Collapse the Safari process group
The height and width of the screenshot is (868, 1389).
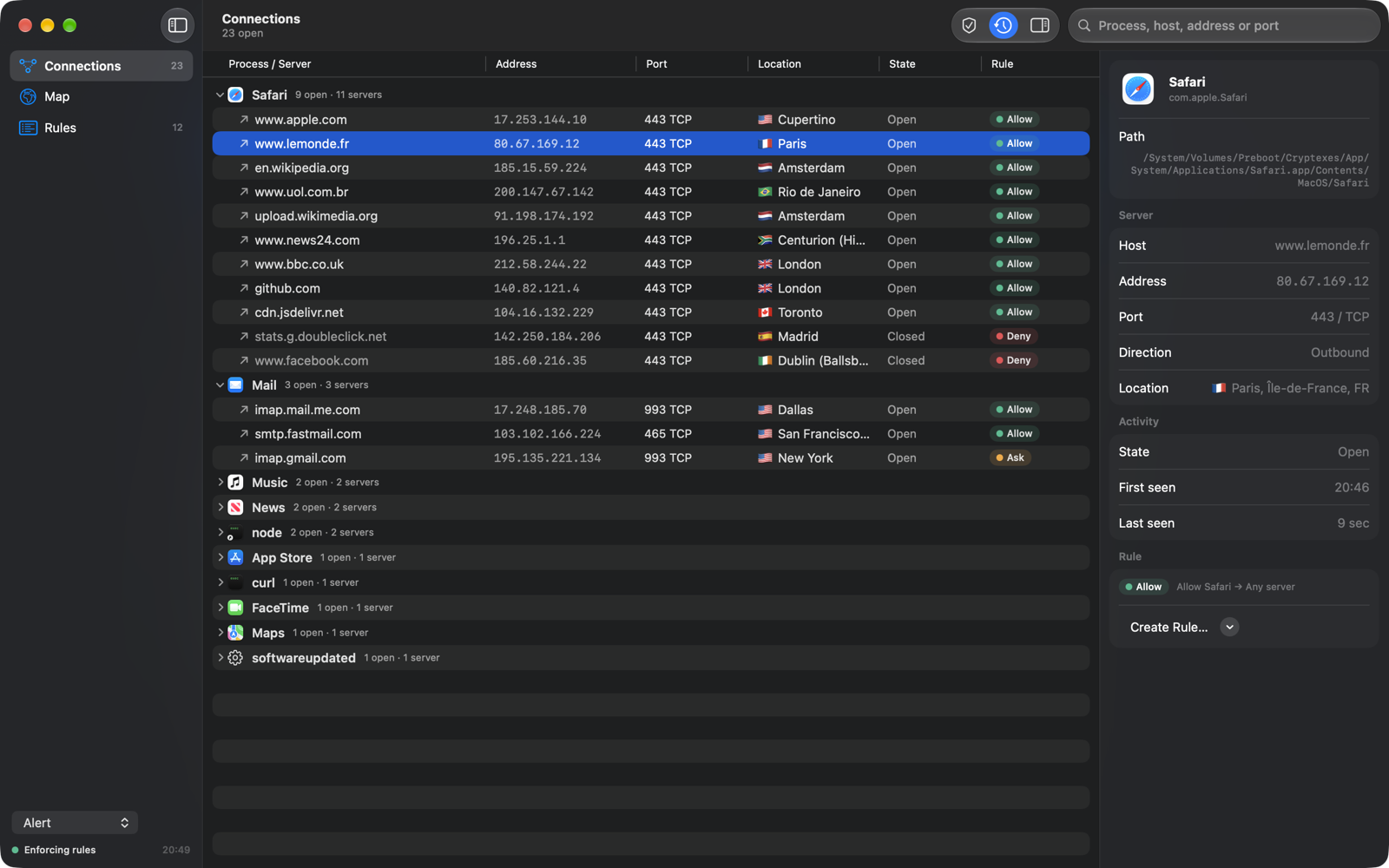(x=220, y=95)
